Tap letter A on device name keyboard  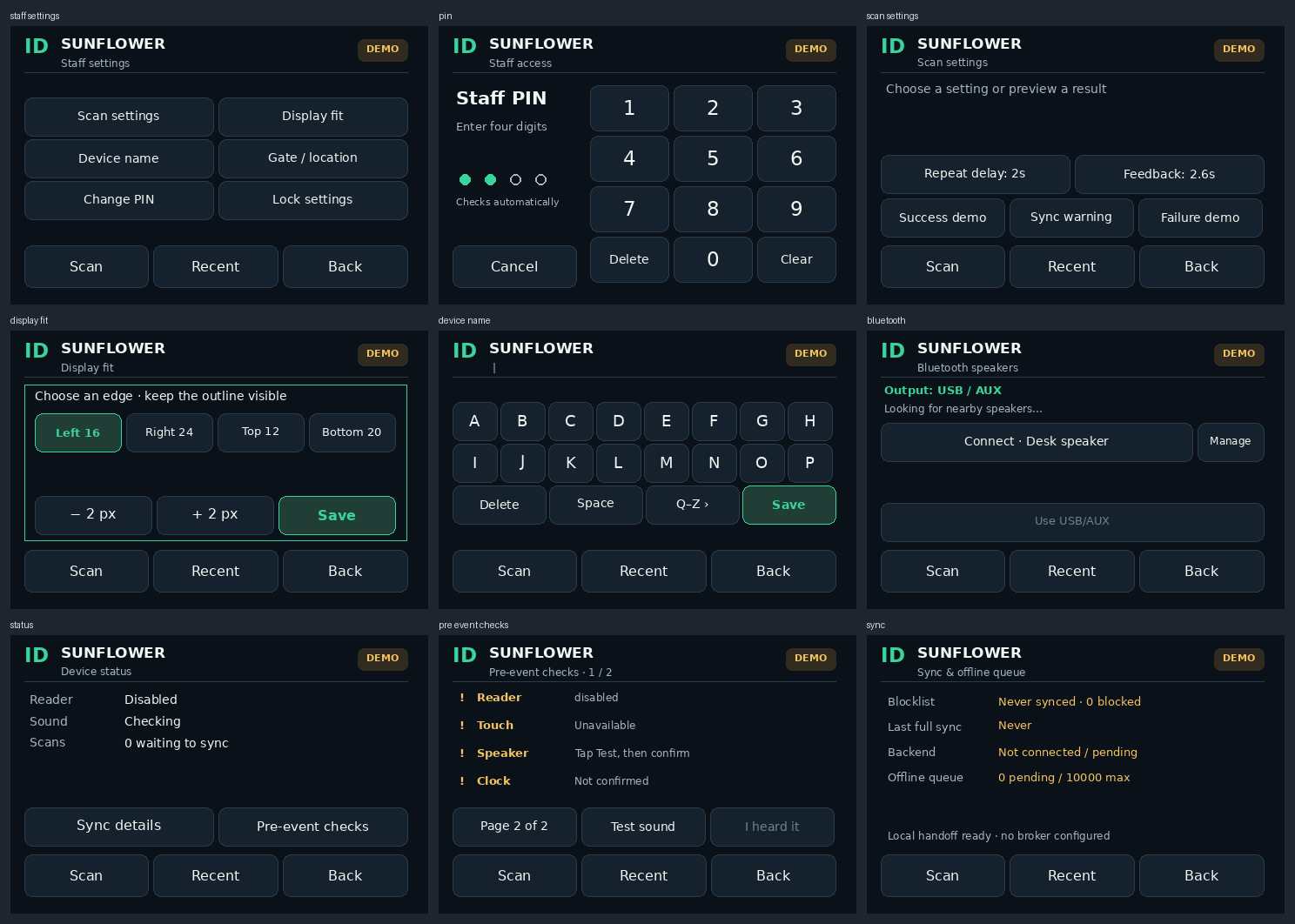474,421
